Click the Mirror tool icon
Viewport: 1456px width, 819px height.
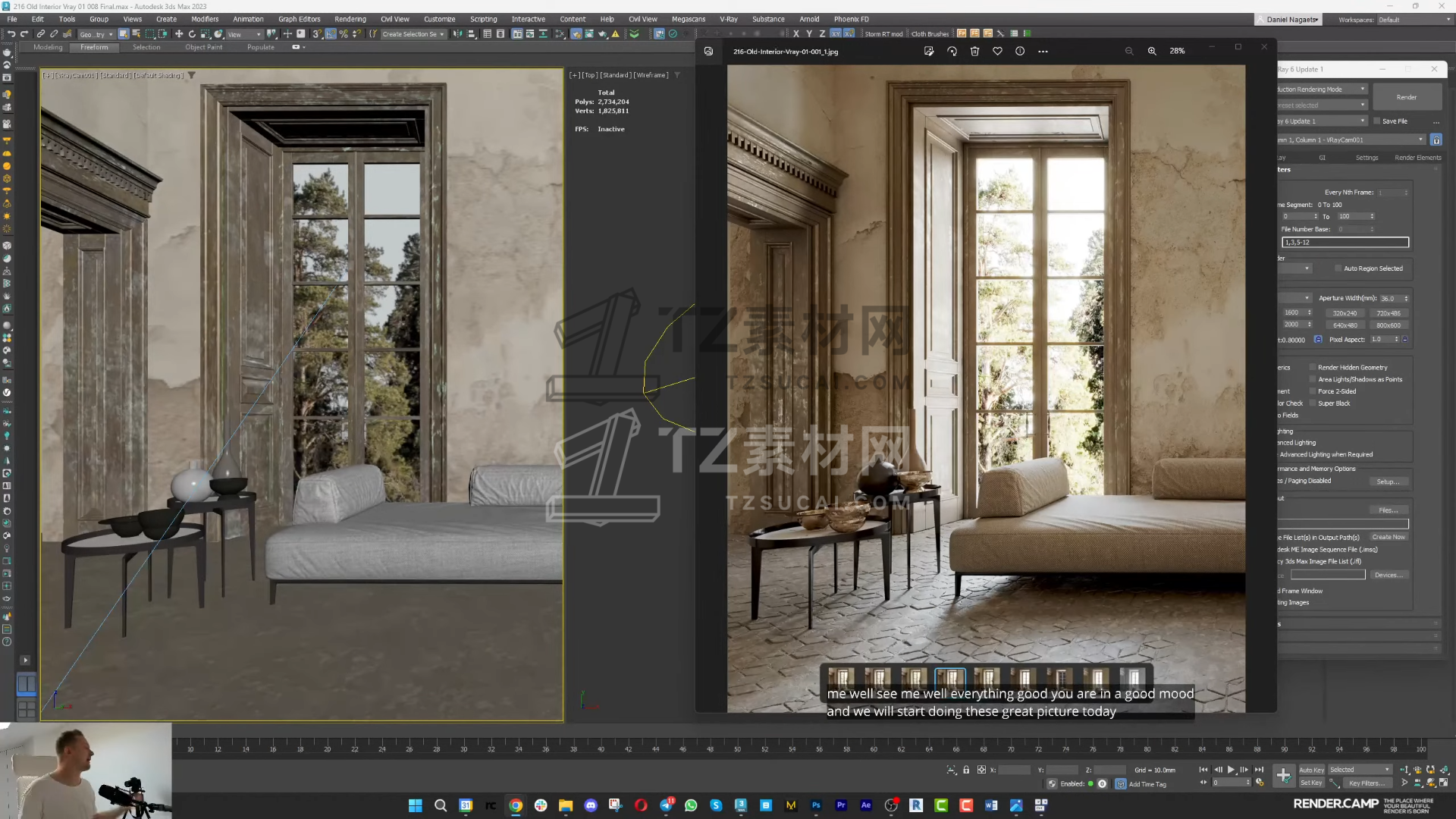[x=457, y=34]
